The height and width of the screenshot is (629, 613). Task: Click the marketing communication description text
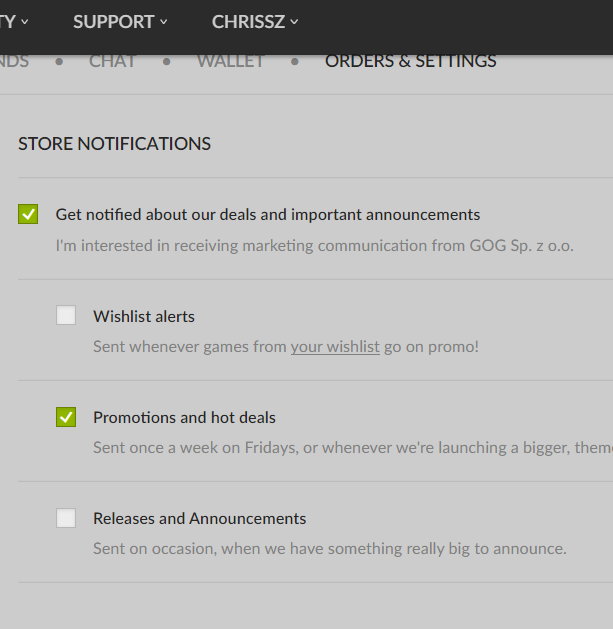[315, 246]
